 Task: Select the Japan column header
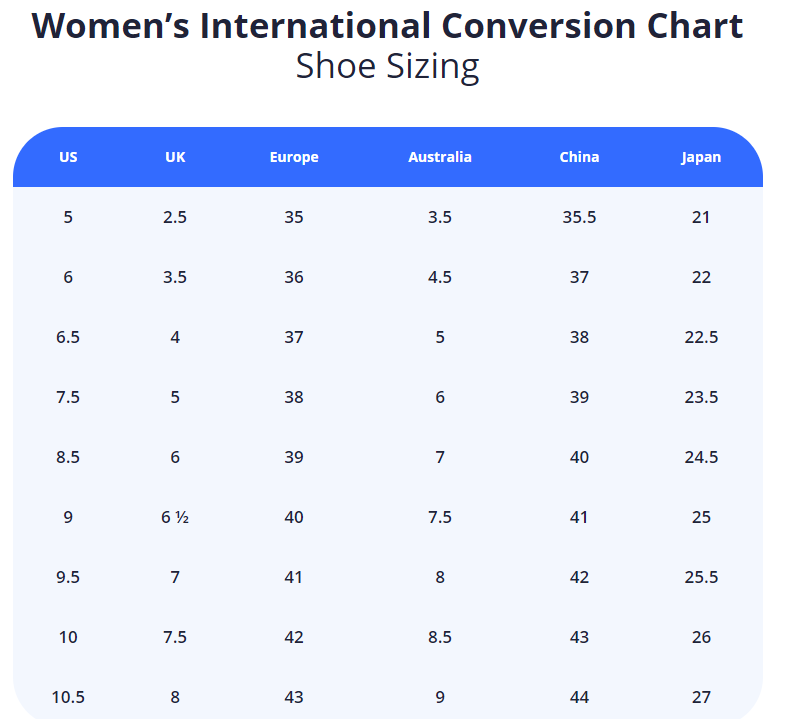pyautogui.click(x=701, y=157)
